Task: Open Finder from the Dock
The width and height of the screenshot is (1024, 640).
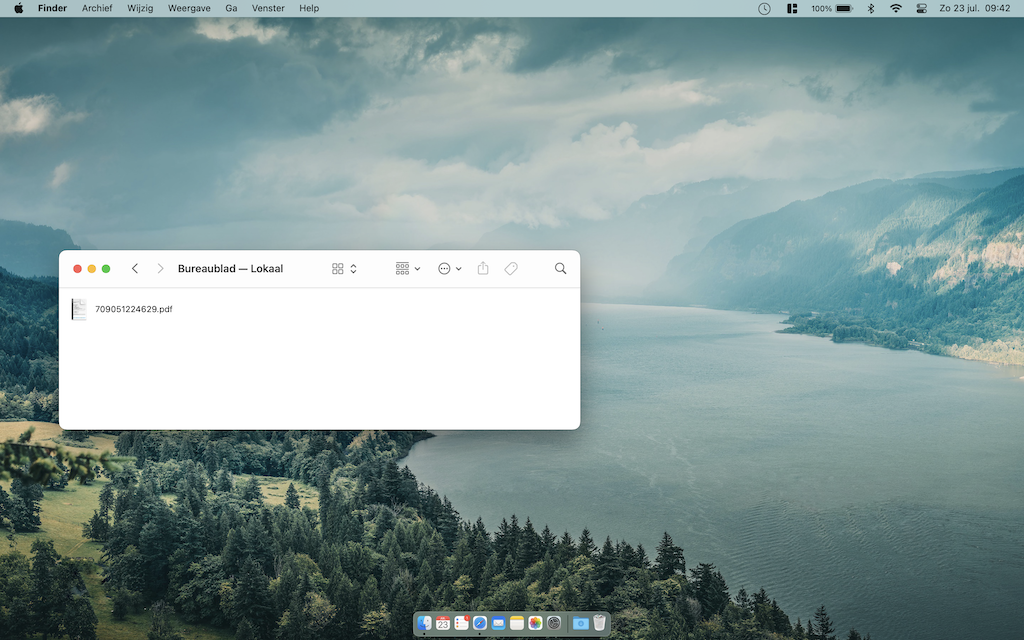Action: point(424,623)
